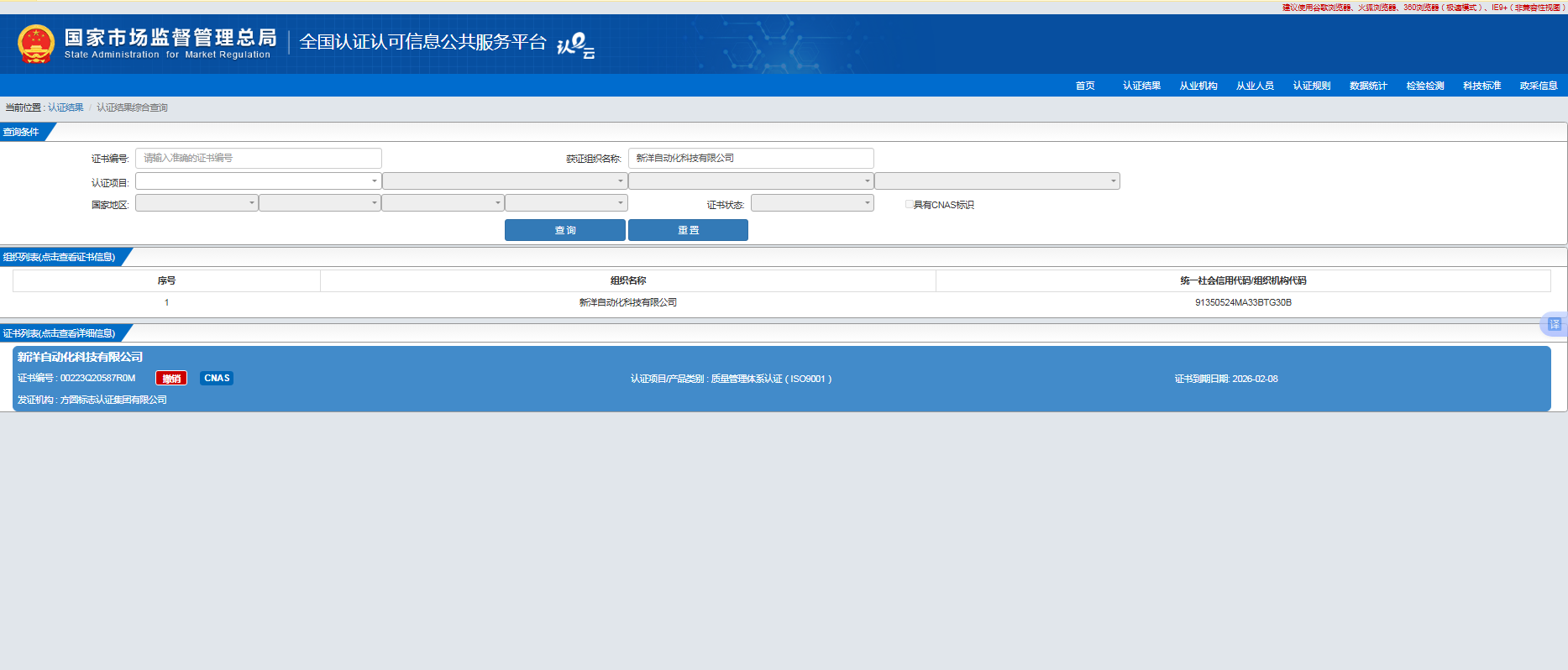Viewport: 1568px width, 670px height.
Task: Open the floating 译 translate icon
Action: 1555,324
